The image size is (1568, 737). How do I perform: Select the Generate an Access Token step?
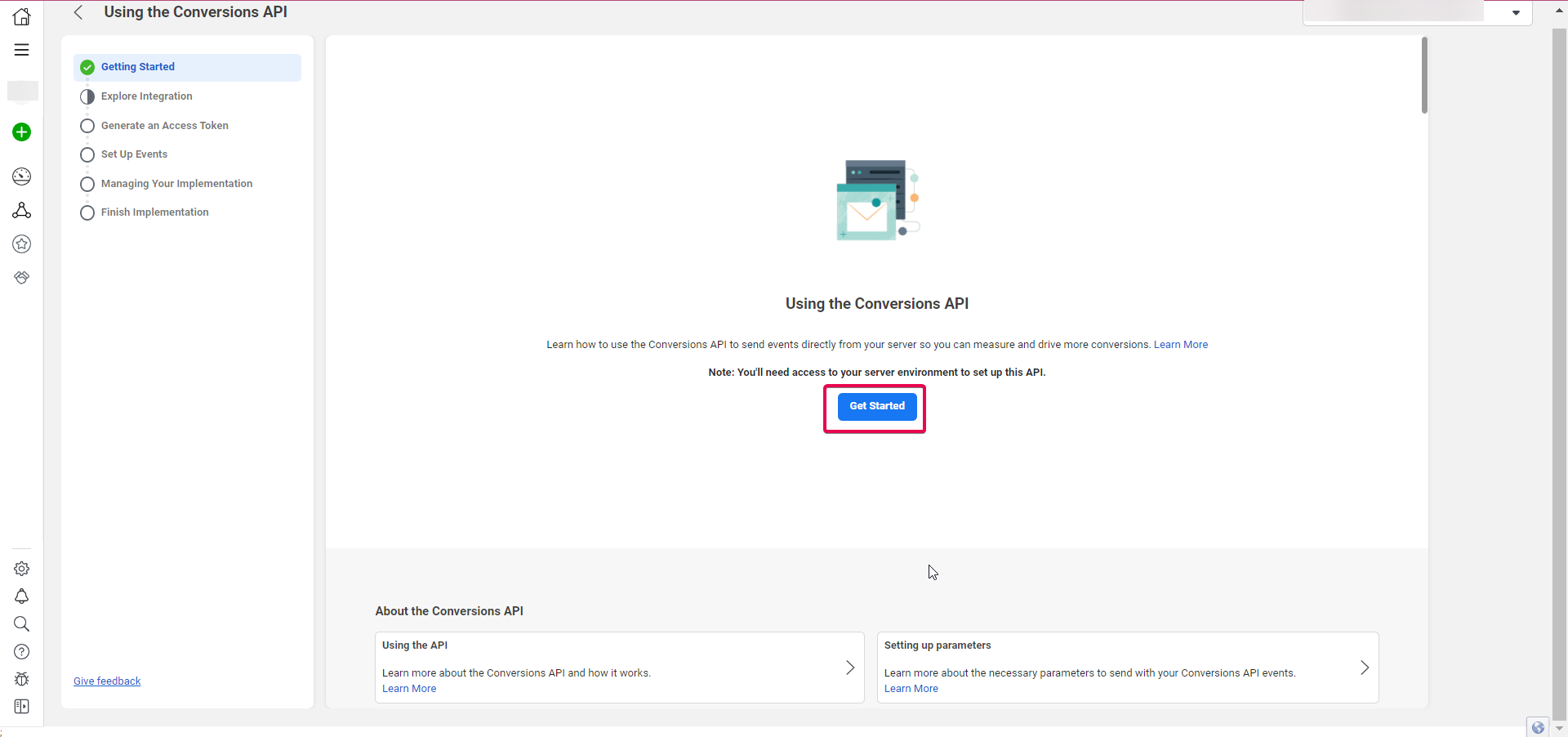click(x=164, y=126)
